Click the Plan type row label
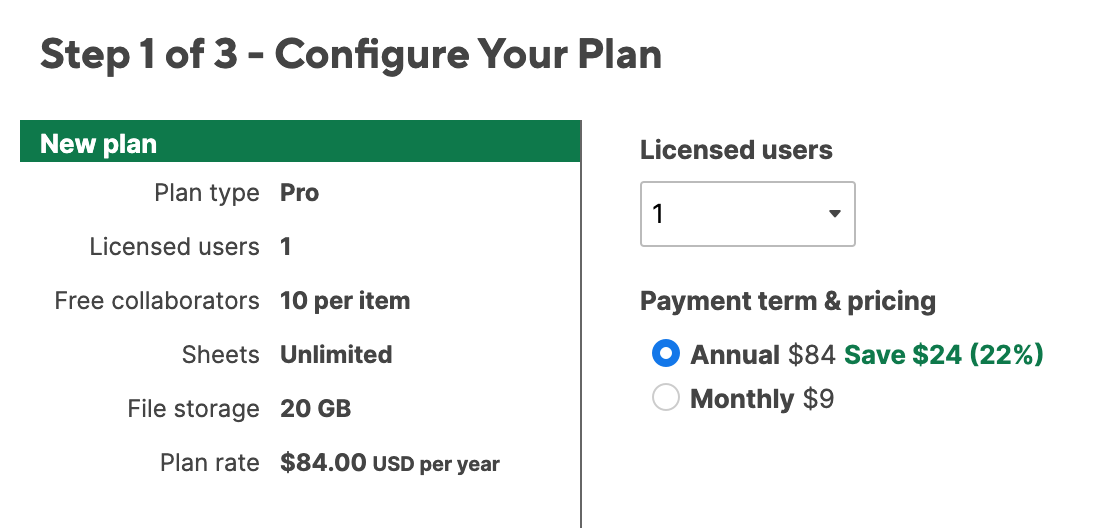This screenshot has height=528, width=1102. click(207, 193)
